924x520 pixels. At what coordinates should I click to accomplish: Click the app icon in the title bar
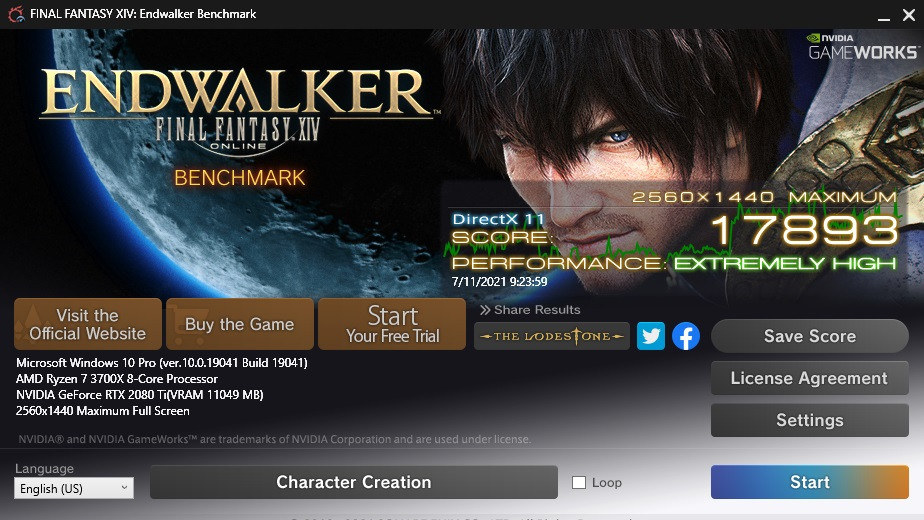(11, 14)
